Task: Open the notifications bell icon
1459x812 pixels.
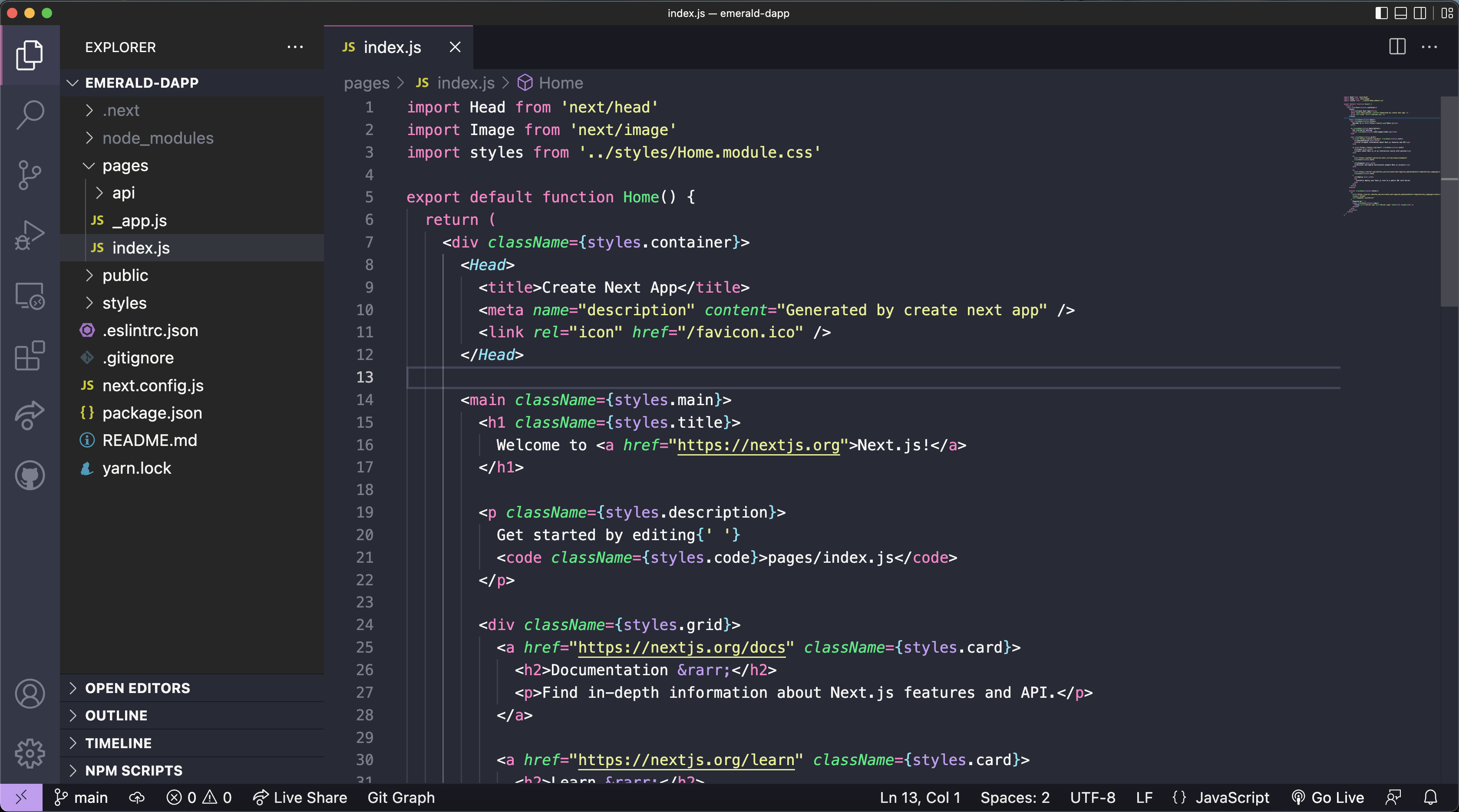Action: [x=1430, y=797]
